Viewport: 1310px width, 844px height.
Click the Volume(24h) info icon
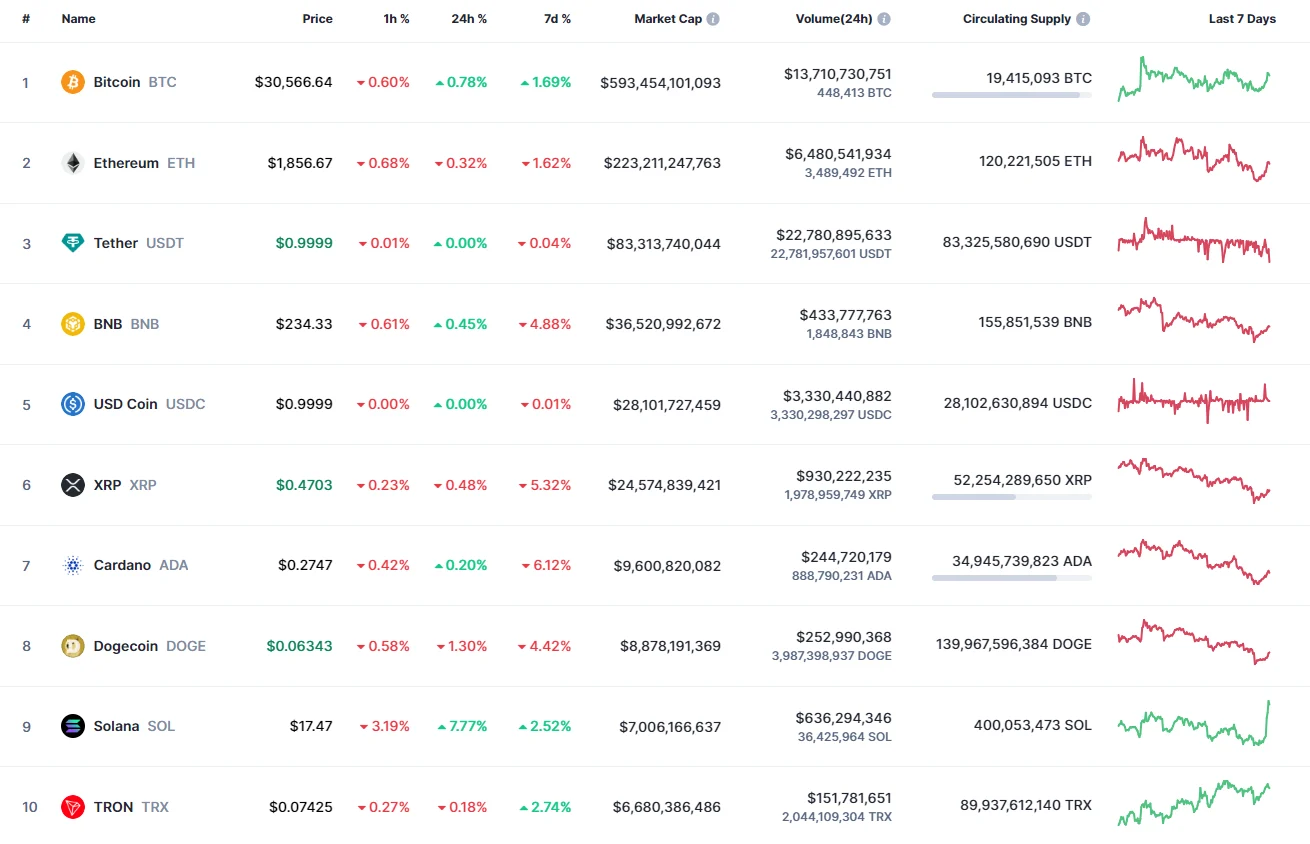tap(883, 18)
